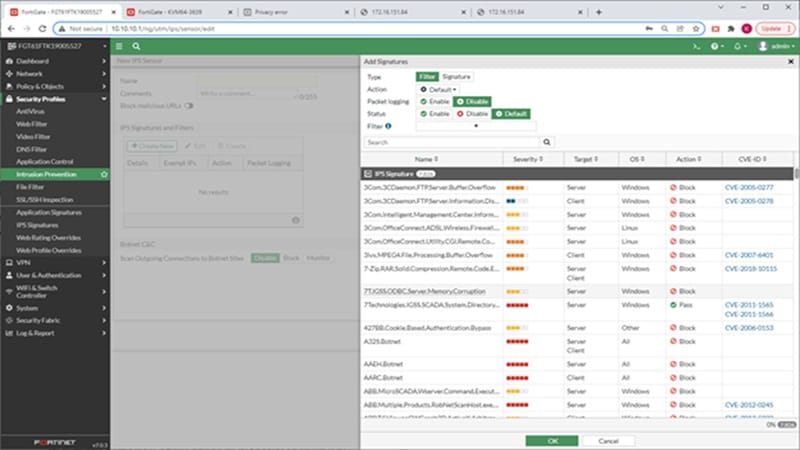Select Signature type

pos(456,77)
